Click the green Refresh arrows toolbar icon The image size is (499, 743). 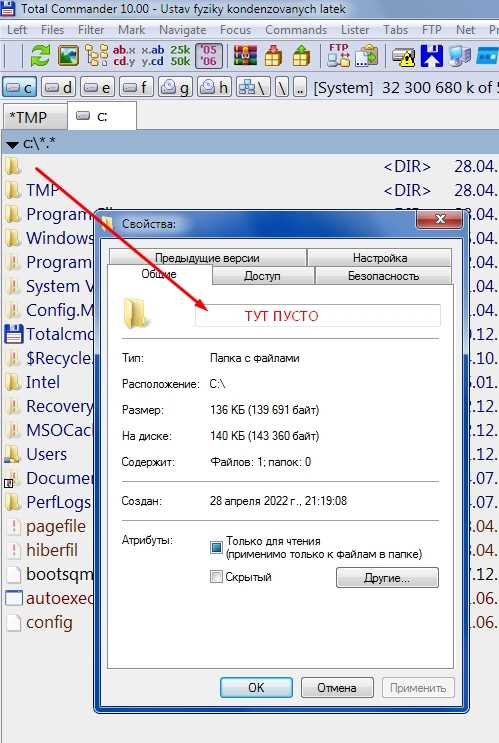tap(40, 55)
